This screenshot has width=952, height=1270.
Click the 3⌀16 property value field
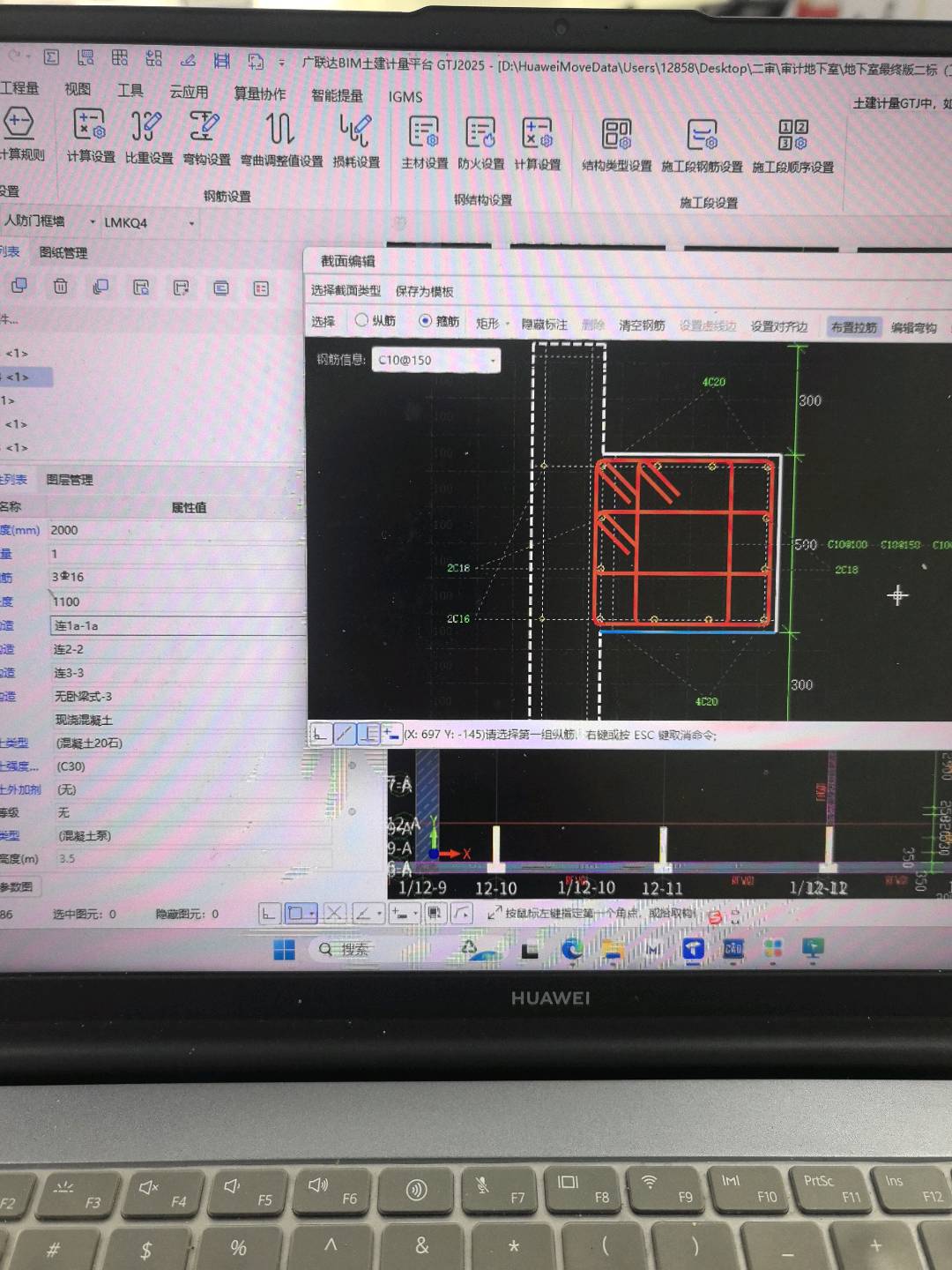tap(176, 577)
